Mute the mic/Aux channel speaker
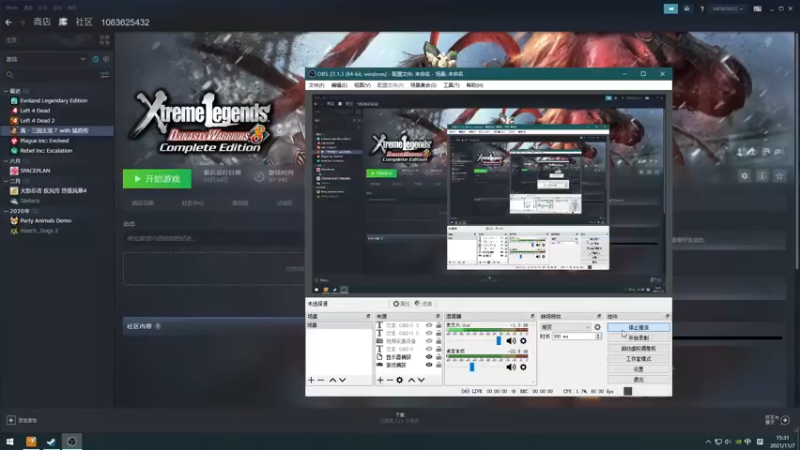 click(x=511, y=341)
